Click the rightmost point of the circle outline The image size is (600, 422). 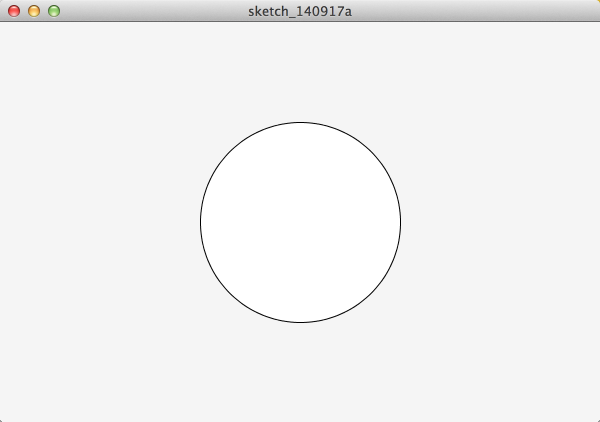[x=401, y=222]
